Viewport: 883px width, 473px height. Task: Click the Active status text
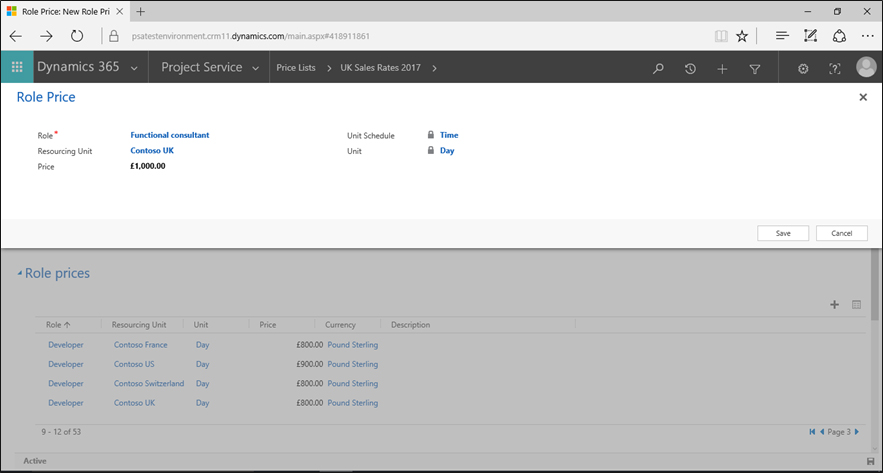[35, 461]
